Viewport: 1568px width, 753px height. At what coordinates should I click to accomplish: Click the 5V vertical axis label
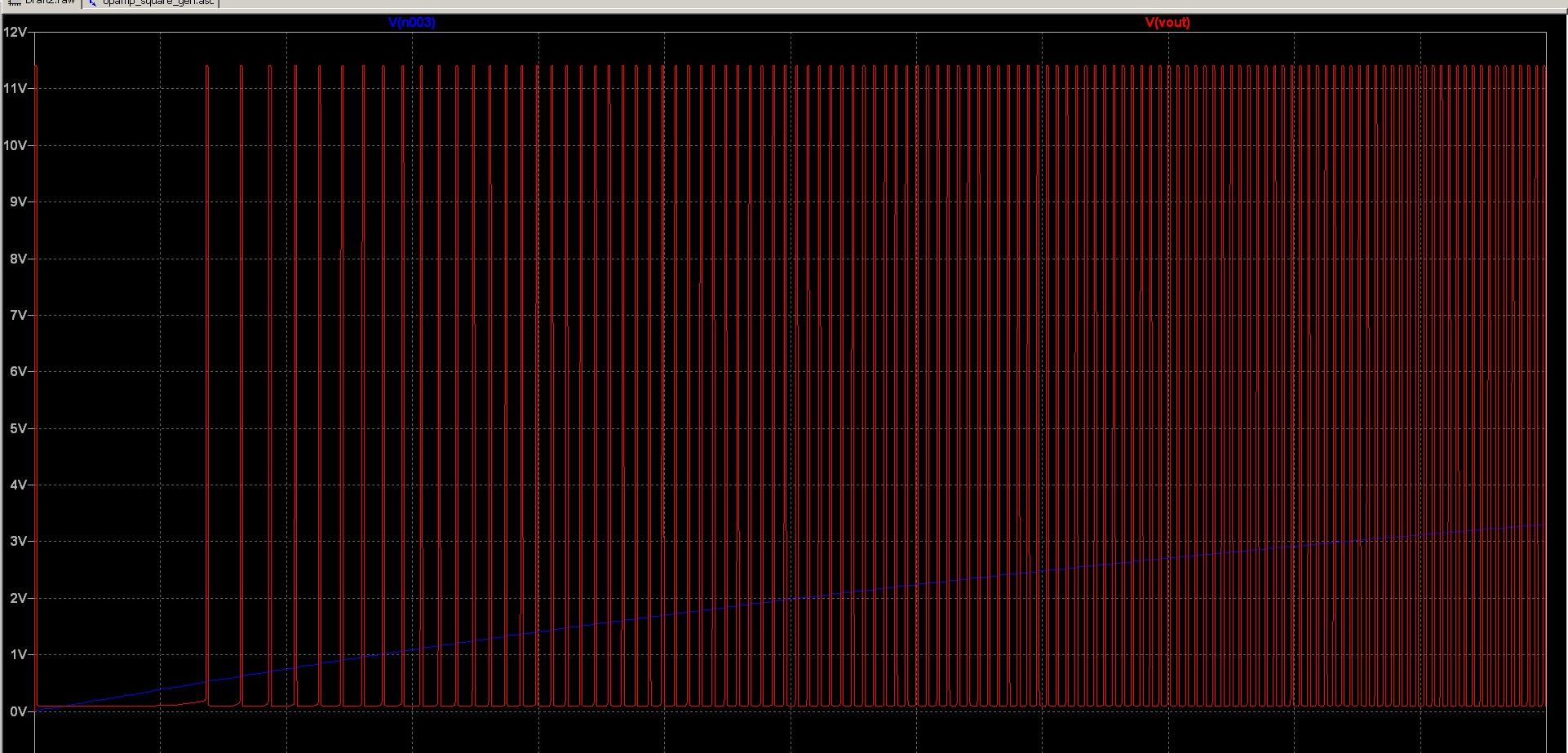click(x=19, y=428)
